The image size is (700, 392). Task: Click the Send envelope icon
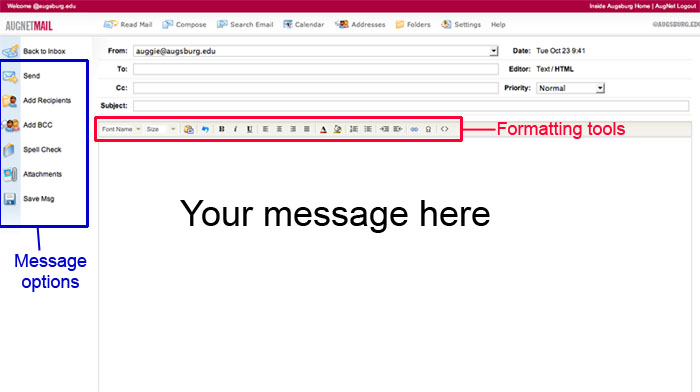coord(10,76)
